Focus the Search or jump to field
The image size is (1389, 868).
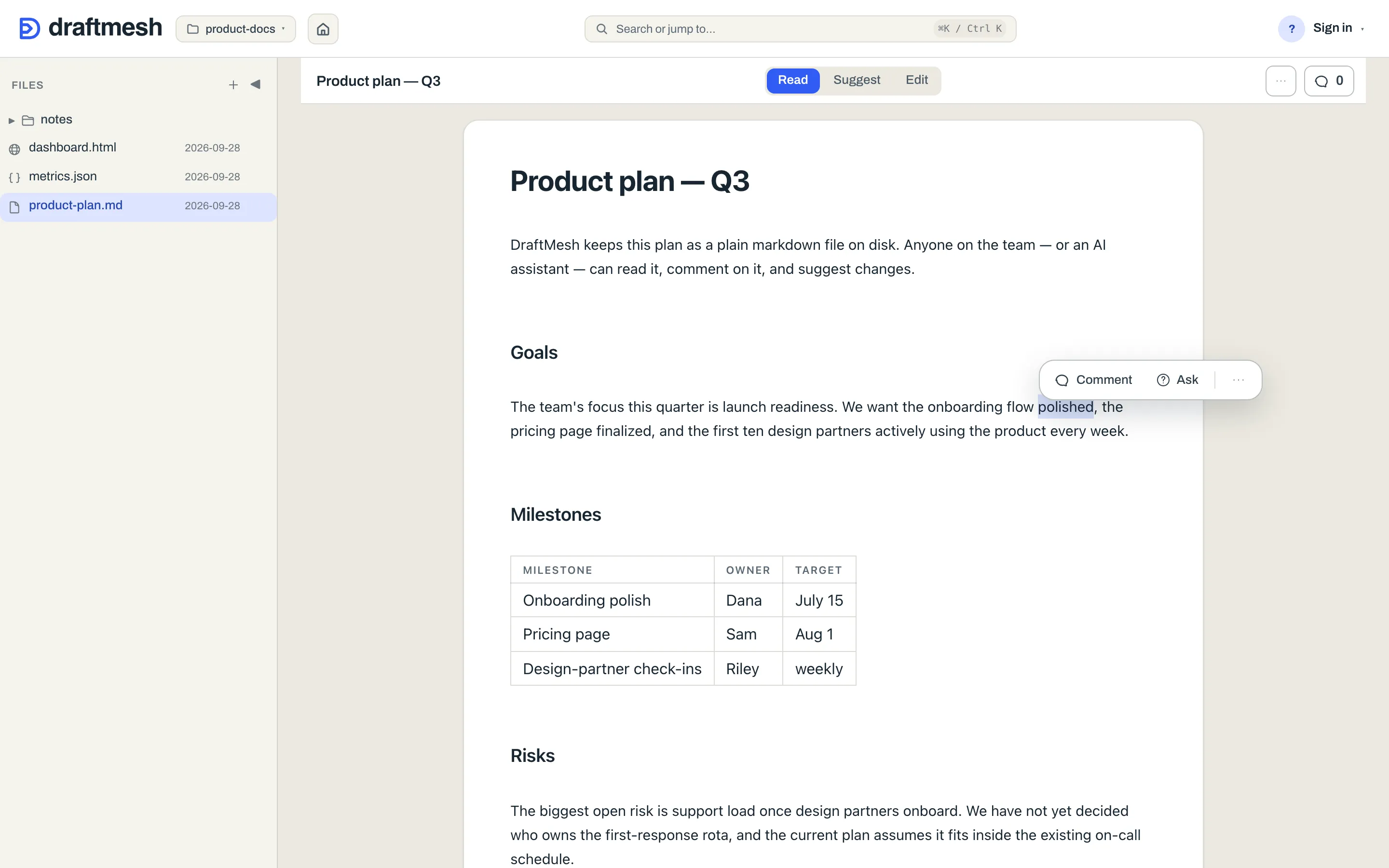point(800,29)
